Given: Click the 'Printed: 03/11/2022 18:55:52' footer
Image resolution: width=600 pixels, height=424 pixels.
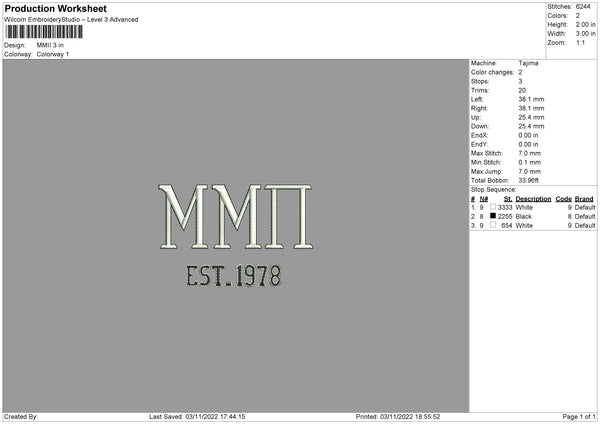Looking at the screenshot, I should tap(398, 417).
